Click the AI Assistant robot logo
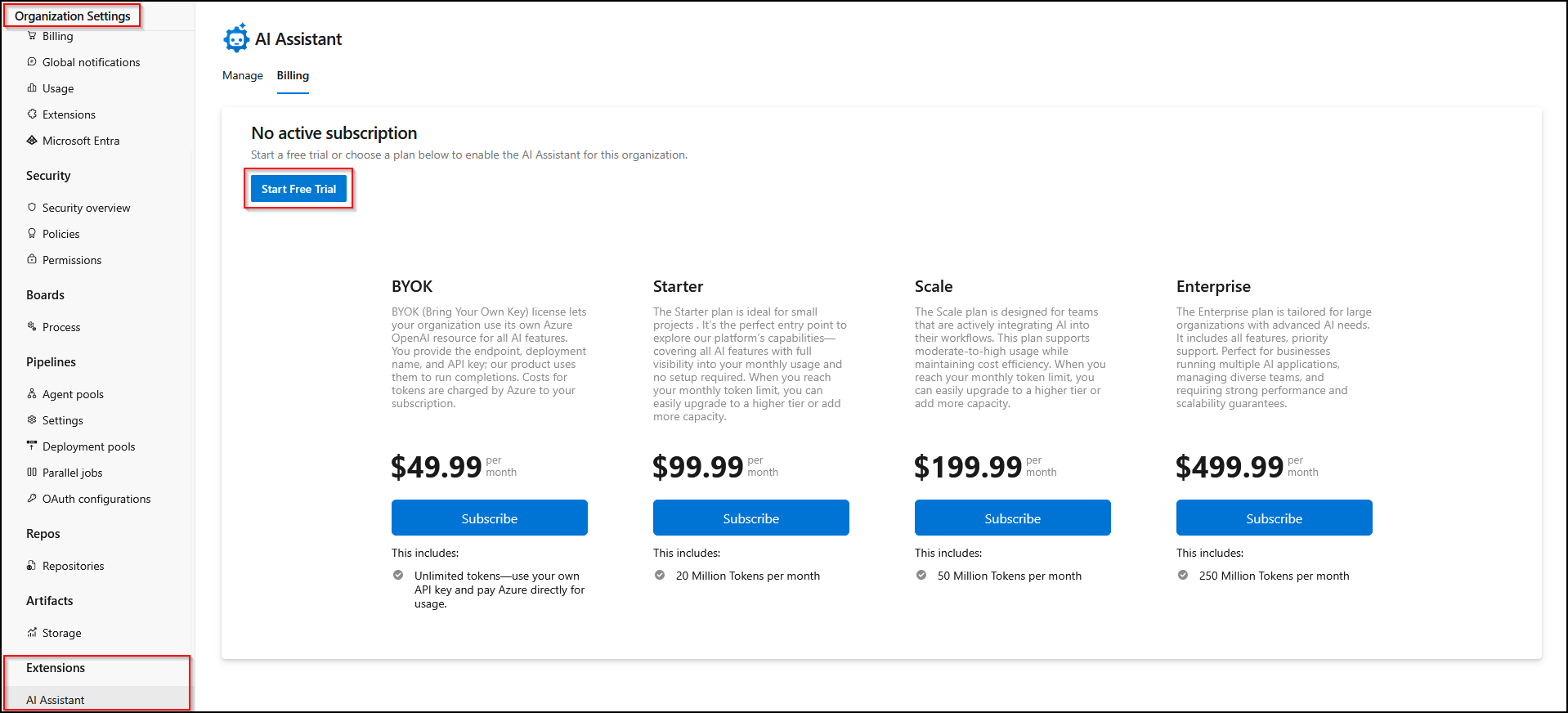This screenshot has height=713, width=1568. tap(236, 38)
